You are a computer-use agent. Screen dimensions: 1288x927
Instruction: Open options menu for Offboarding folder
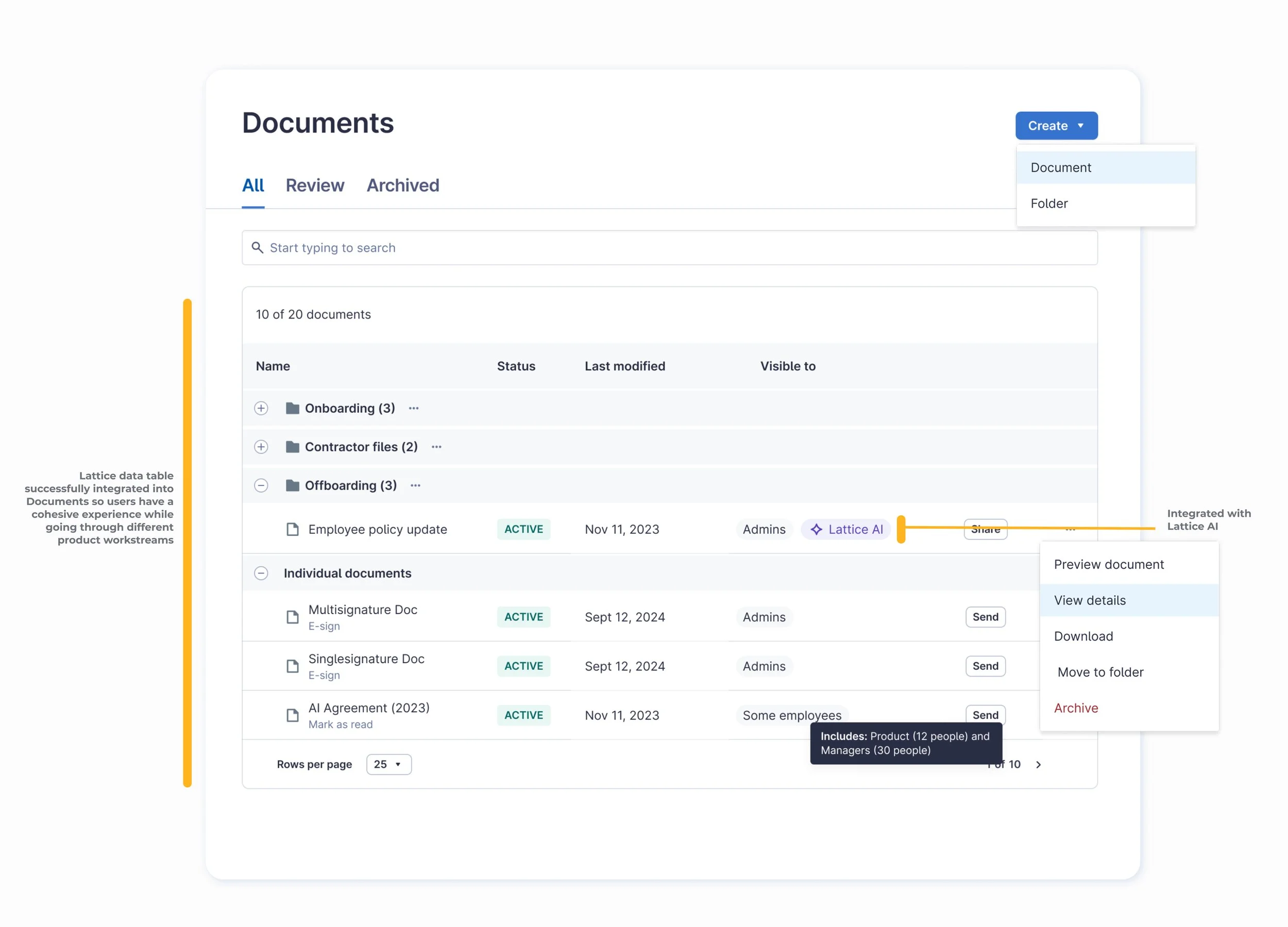[x=416, y=485]
